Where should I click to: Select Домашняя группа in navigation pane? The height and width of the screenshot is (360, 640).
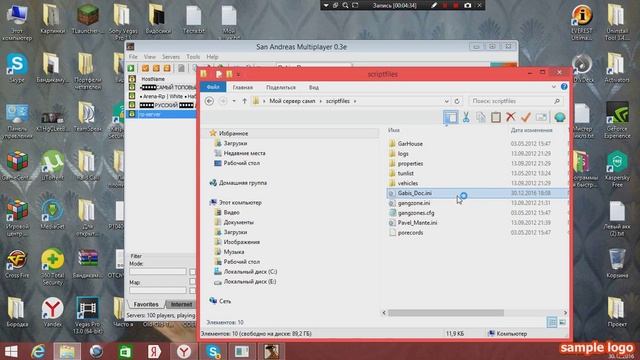243,183
